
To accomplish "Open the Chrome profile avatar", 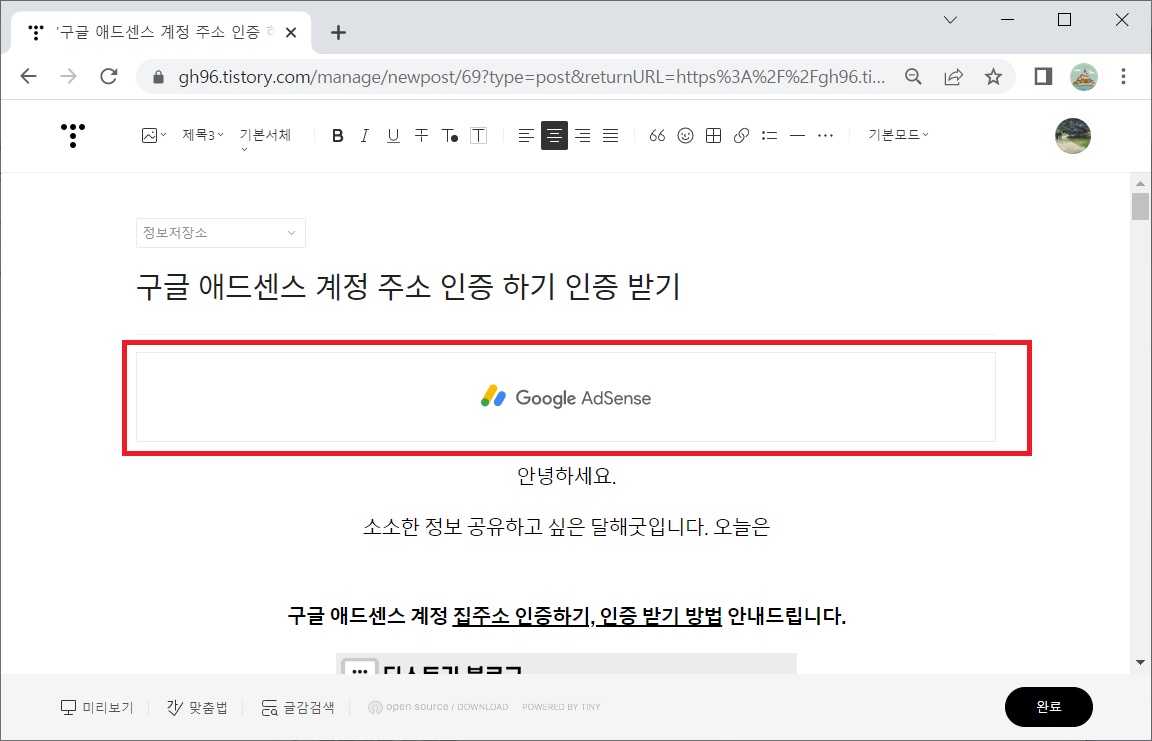I will [x=1084, y=76].
